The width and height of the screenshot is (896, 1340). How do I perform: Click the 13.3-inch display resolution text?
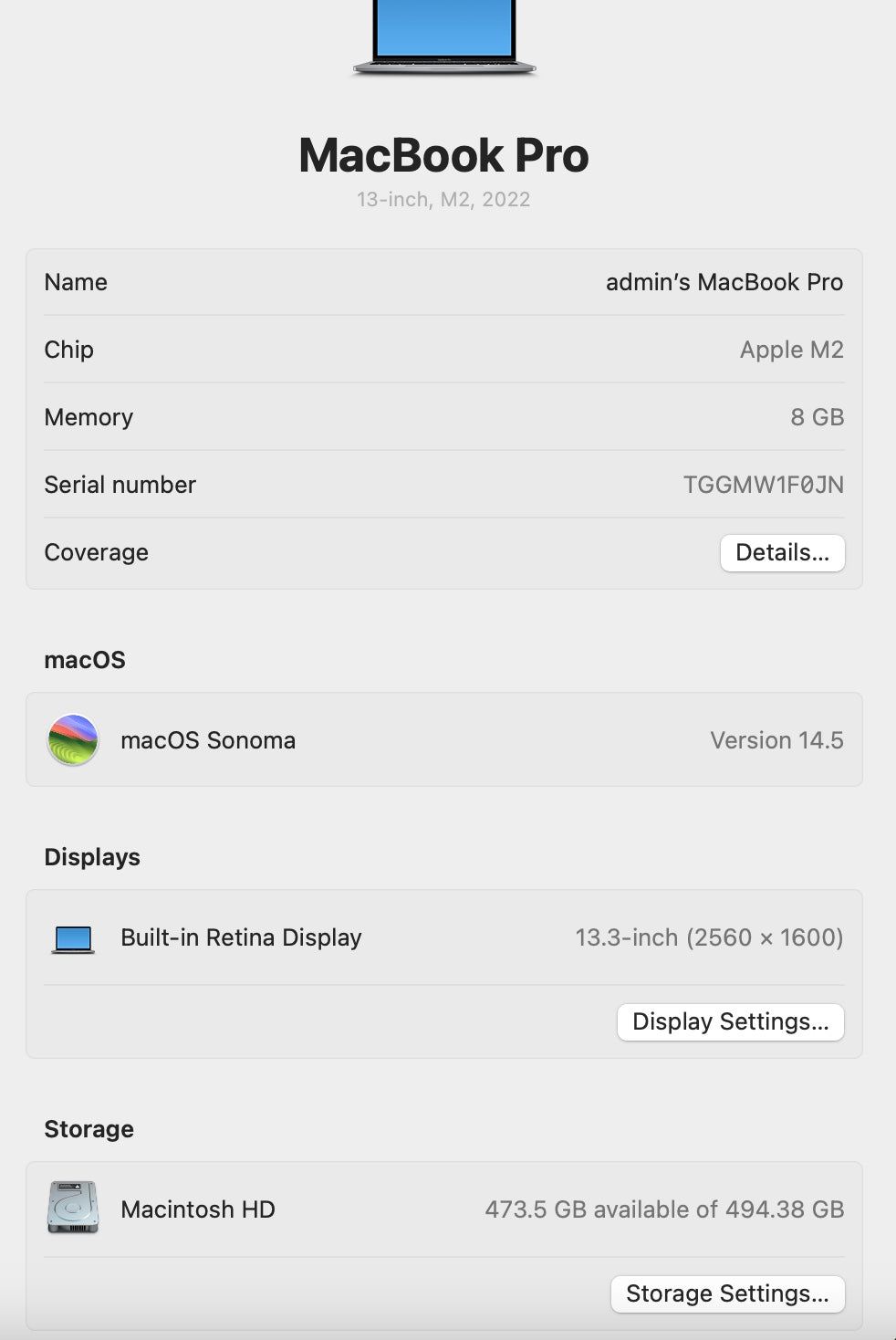(709, 937)
